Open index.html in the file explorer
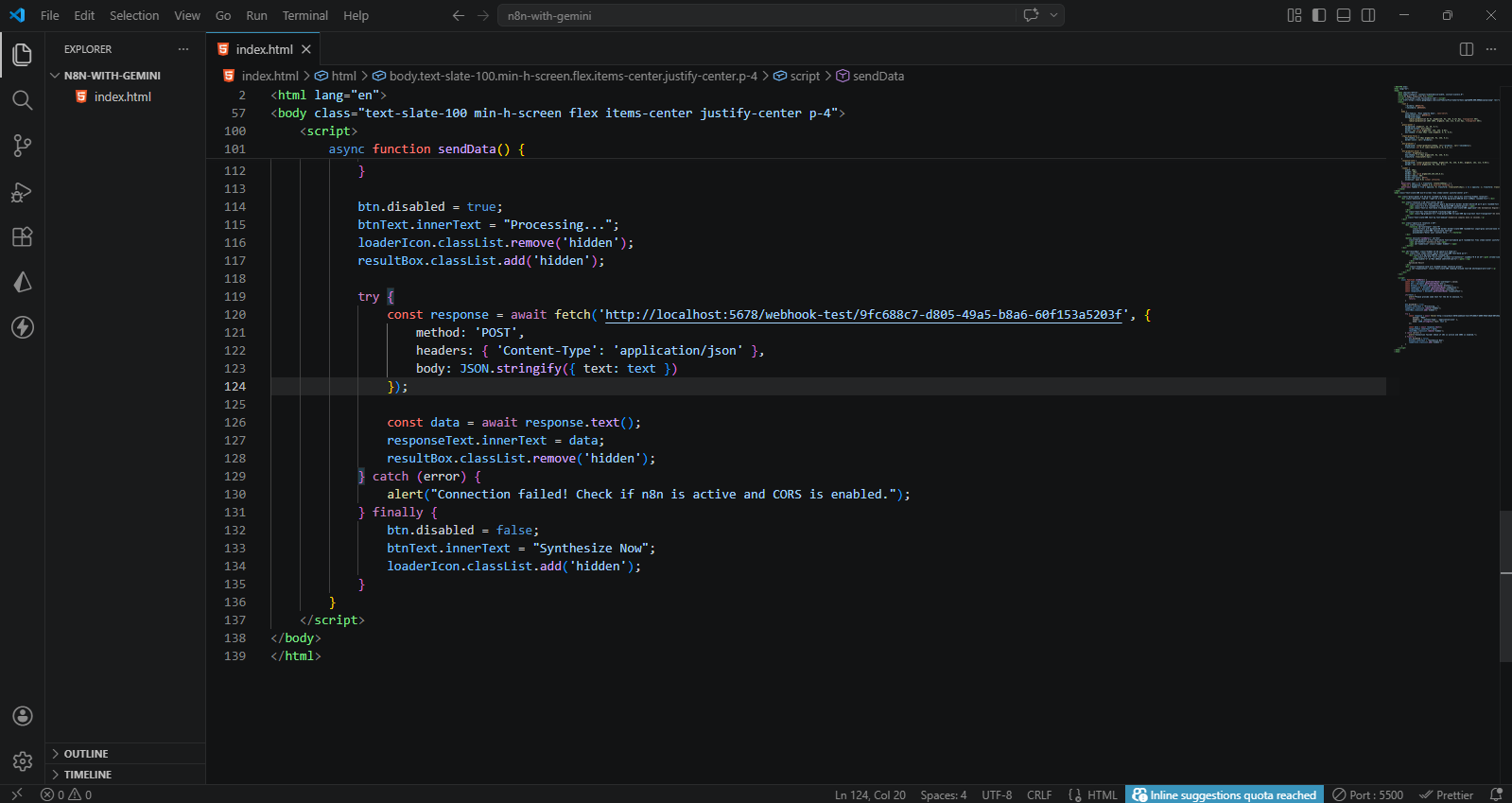This screenshot has width=1512, height=803. coord(123,96)
